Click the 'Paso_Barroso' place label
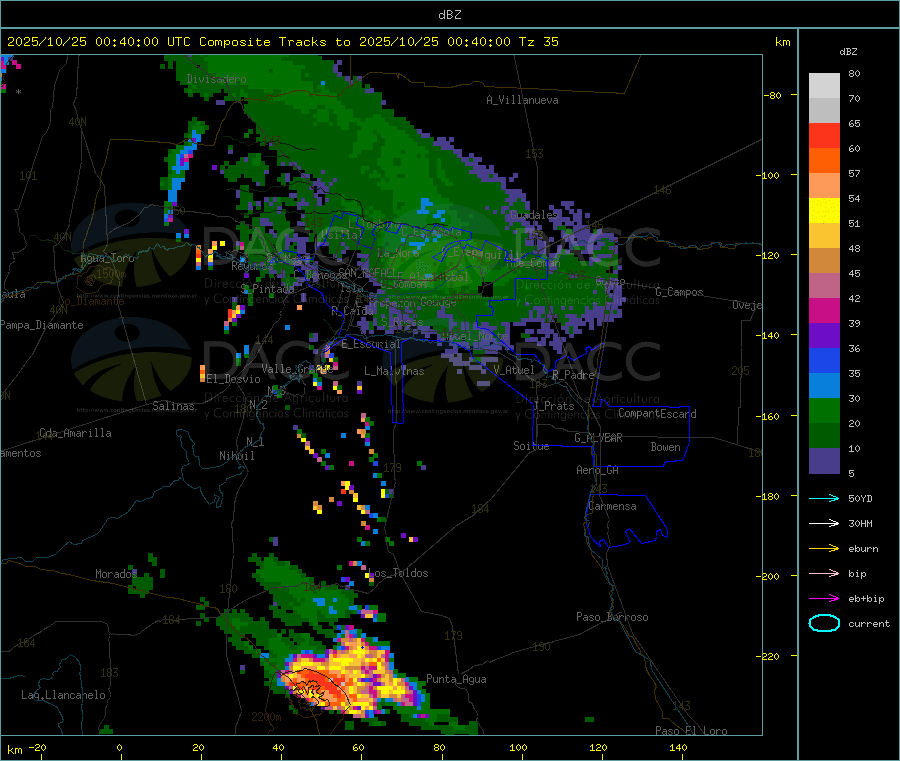 612,618
